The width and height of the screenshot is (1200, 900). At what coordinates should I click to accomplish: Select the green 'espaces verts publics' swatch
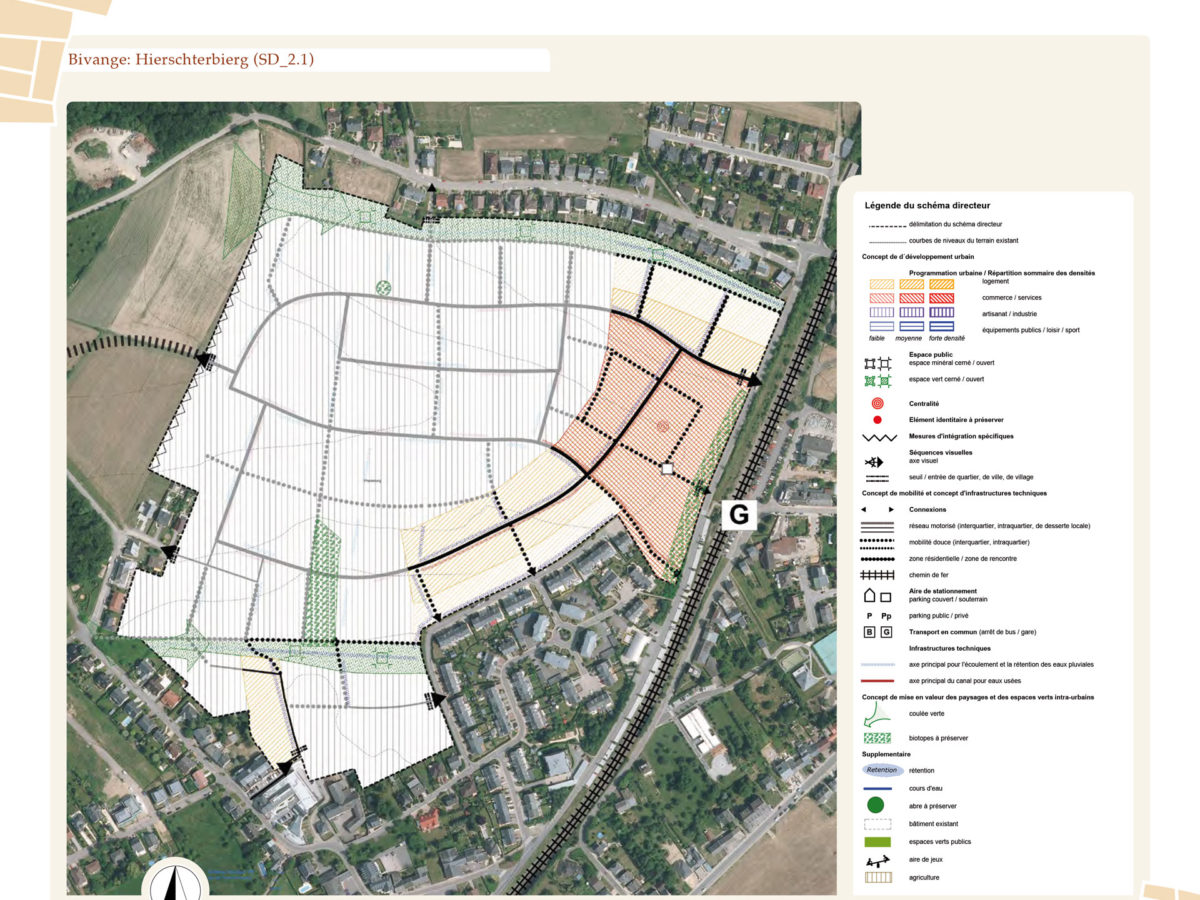[877, 842]
